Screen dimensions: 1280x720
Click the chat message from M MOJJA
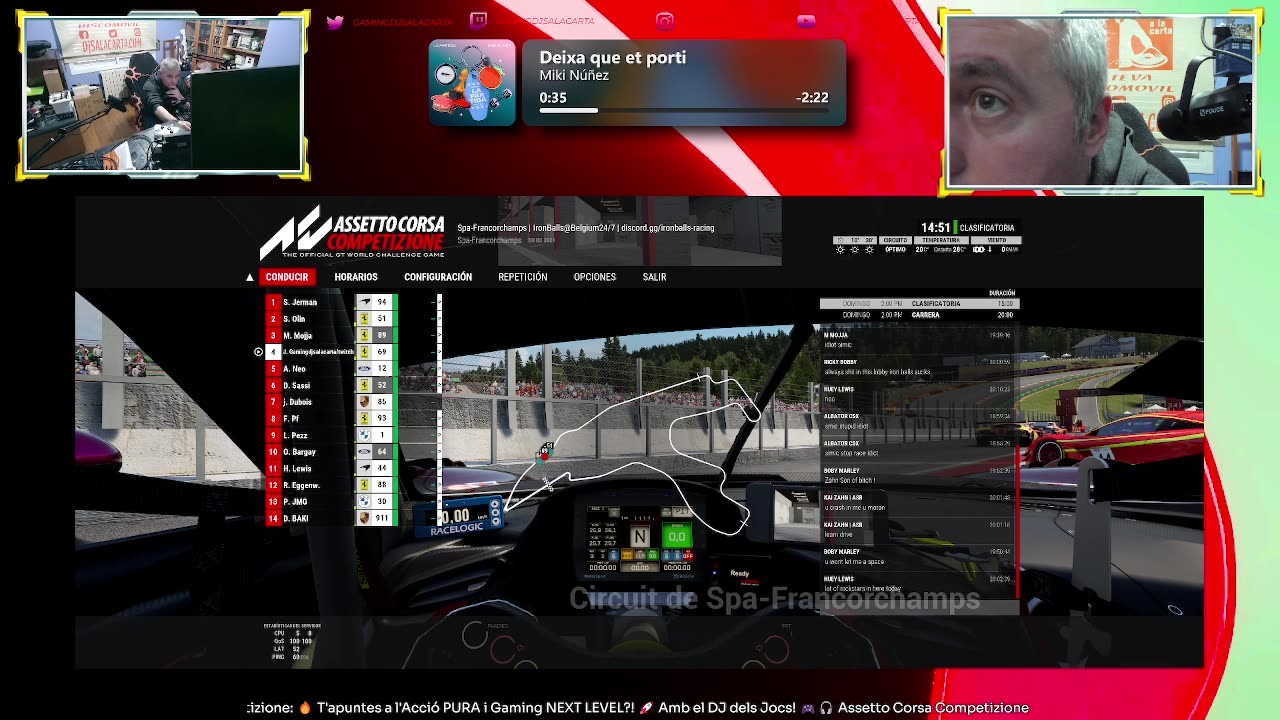(x=916, y=340)
